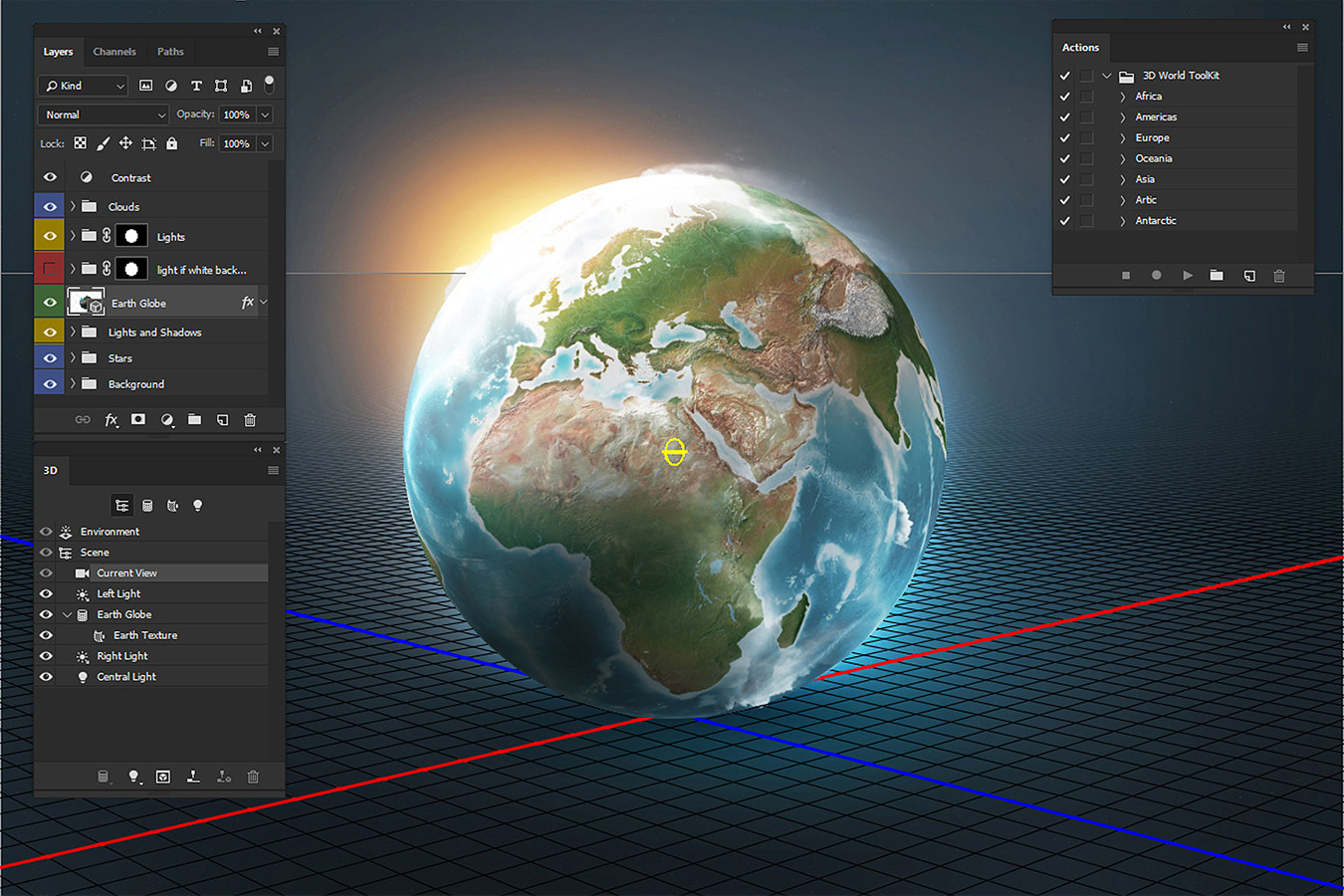The image size is (1344, 896).
Task: Open the Add adjustment layer icon
Action: [166, 419]
